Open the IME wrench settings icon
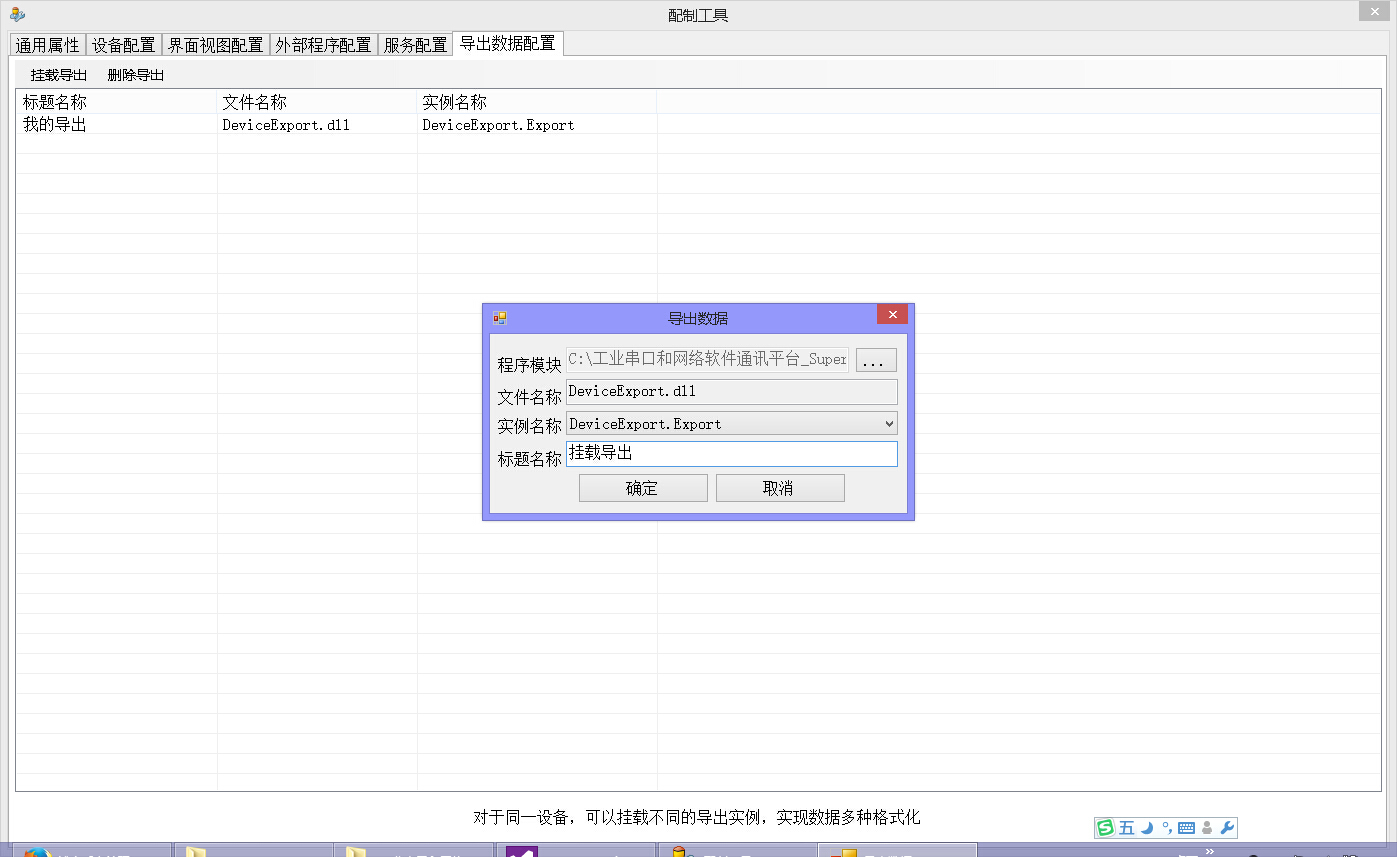This screenshot has width=1397, height=857. 1227,828
